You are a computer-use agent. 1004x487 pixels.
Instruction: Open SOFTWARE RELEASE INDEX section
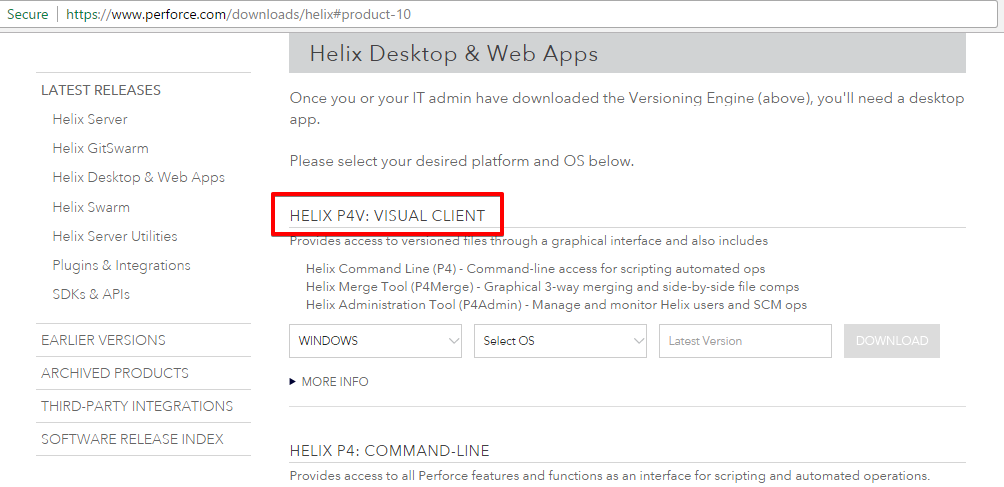[133, 439]
